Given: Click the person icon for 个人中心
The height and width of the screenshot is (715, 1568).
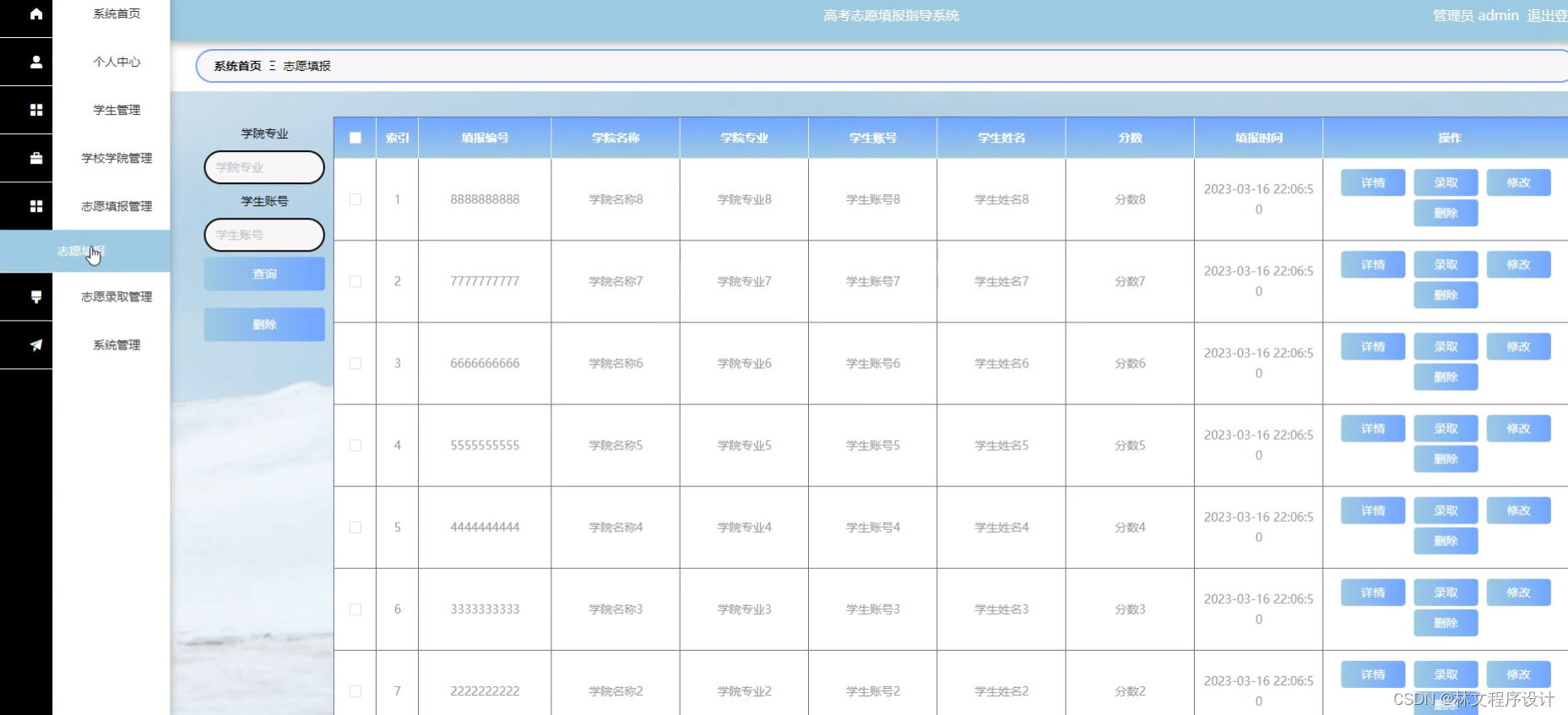Looking at the screenshot, I should (36, 62).
